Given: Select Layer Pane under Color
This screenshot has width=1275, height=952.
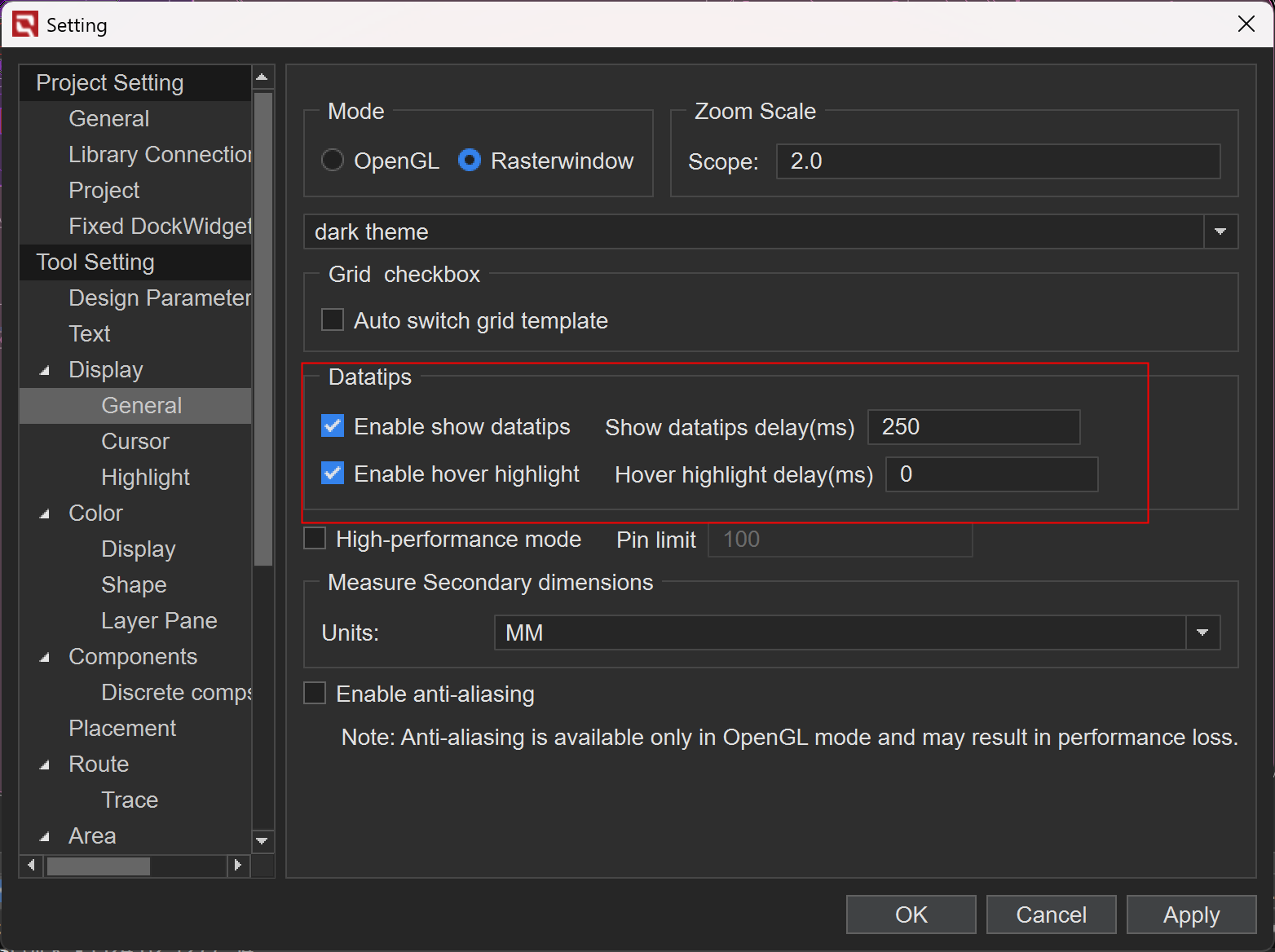Looking at the screenshot, I should pyautogui.click(x=159, y=620).
